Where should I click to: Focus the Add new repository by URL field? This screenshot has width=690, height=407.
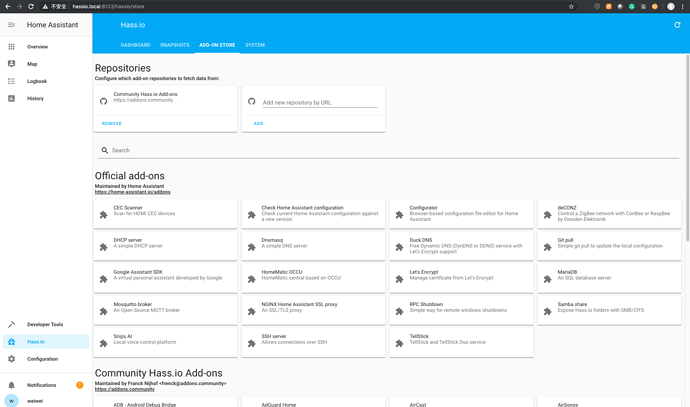pyautogui.click(x=320, y=103)
